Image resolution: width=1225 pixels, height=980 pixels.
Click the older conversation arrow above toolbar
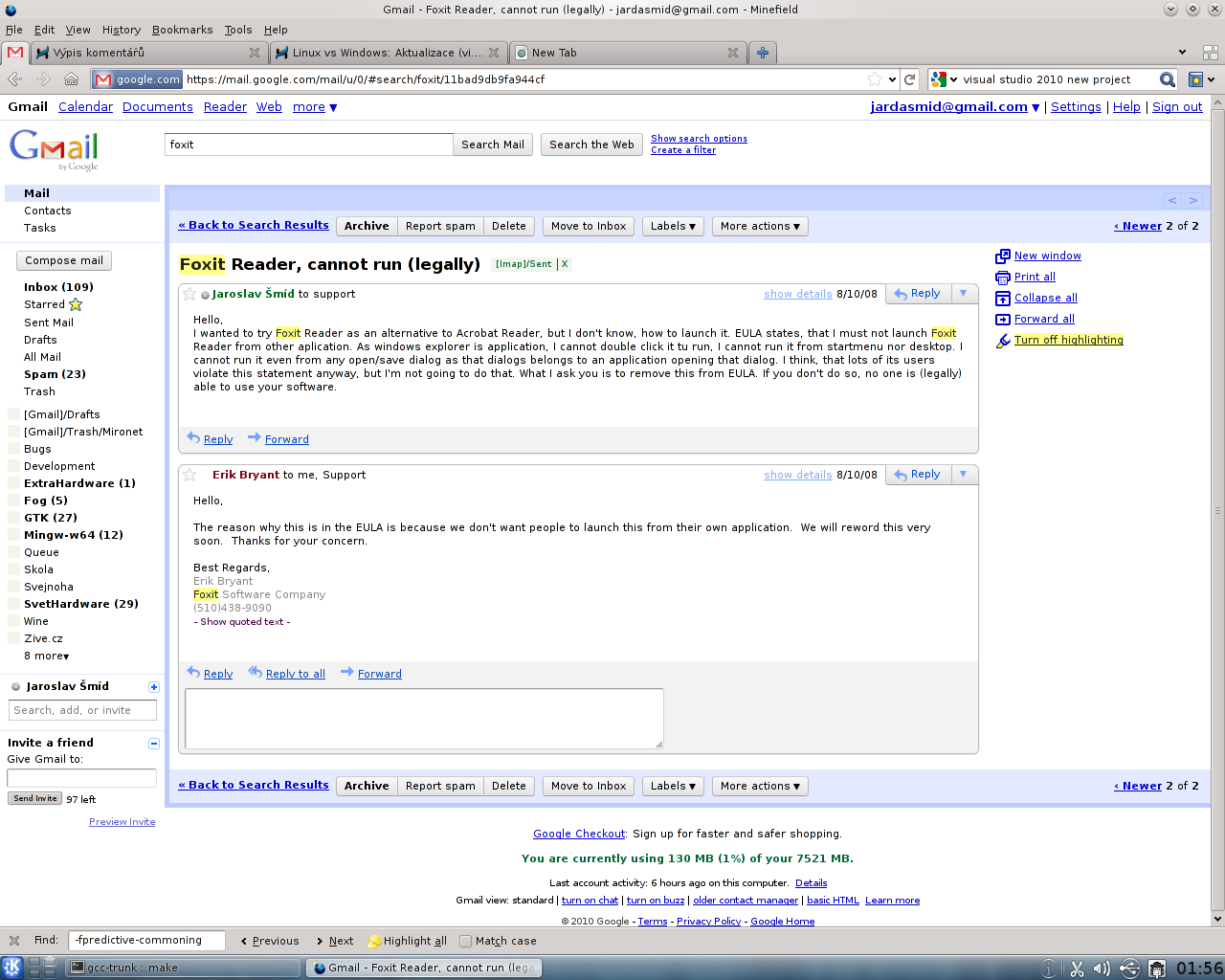tap(1193, 200)
